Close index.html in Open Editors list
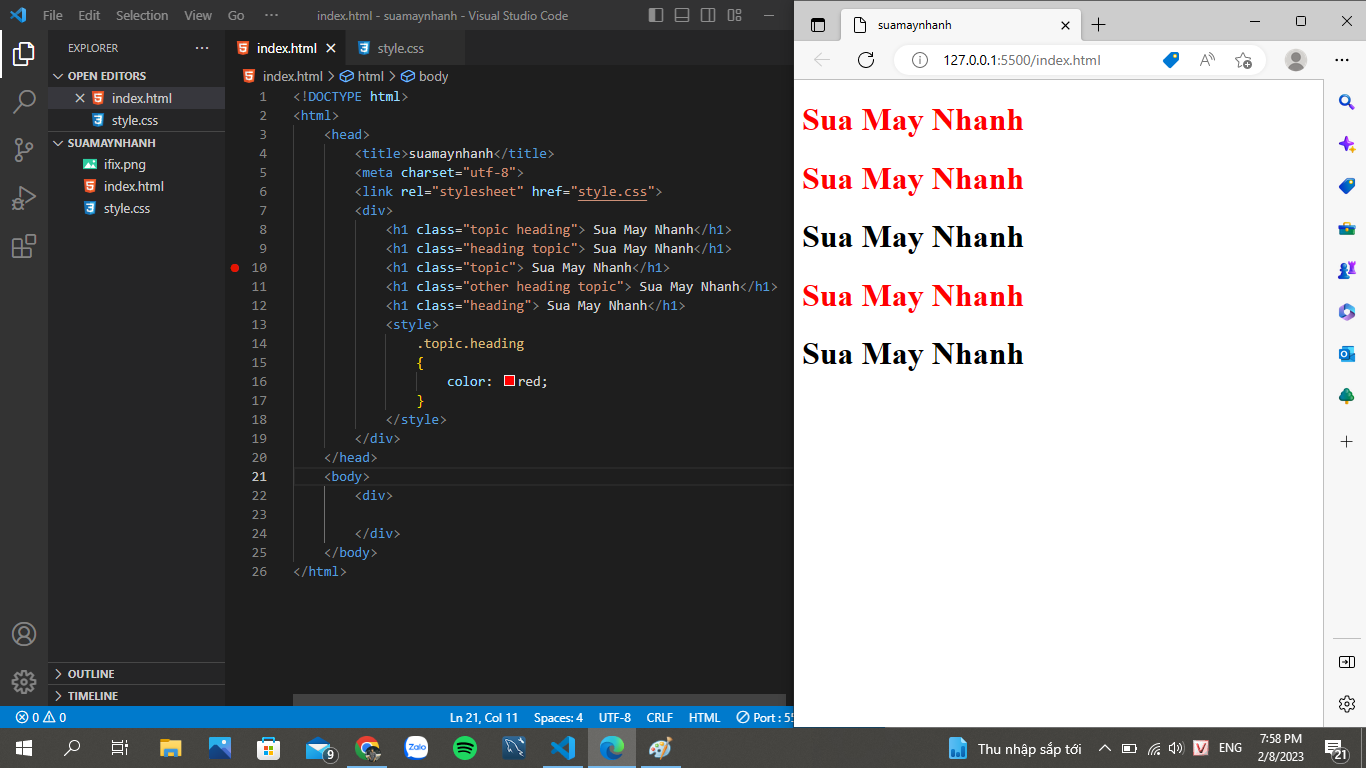 (80, 98)
